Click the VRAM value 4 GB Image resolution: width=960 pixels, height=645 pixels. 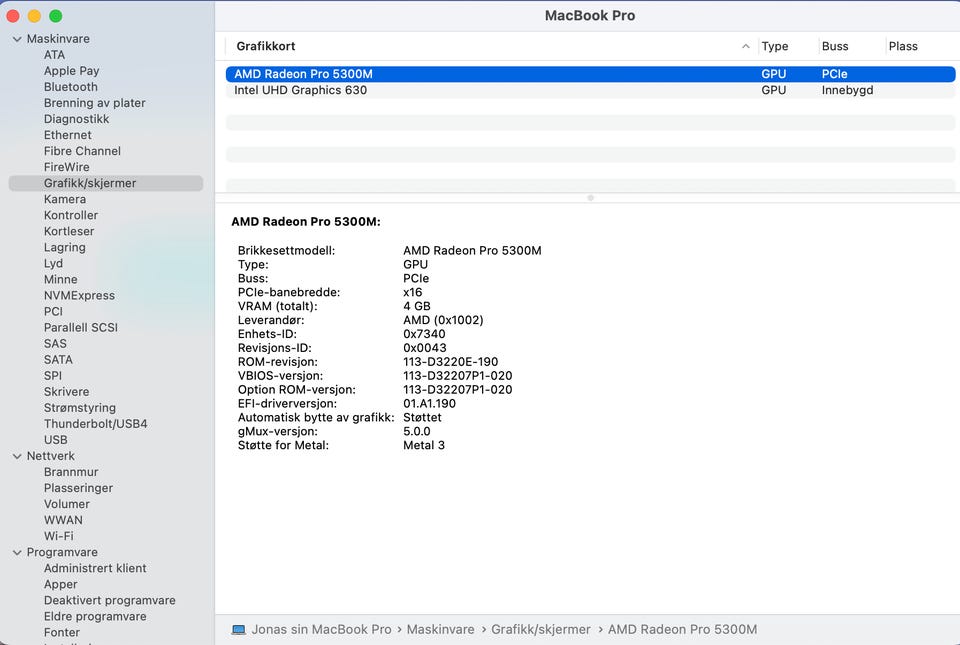coord(416,306)
